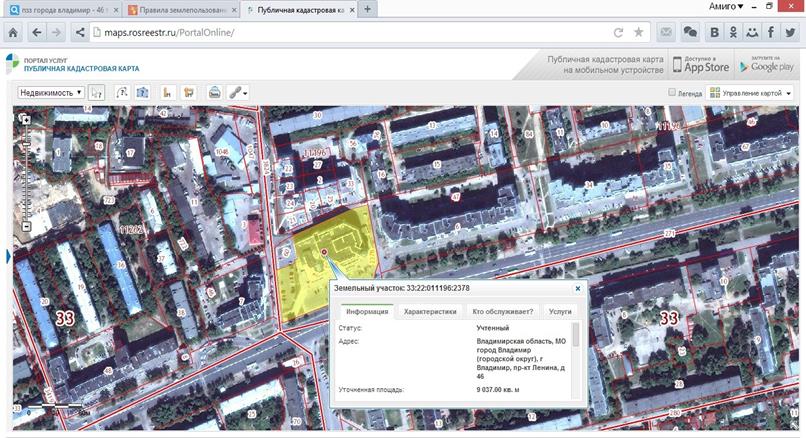Select the measure distance tool

click(x=122, y=93)
